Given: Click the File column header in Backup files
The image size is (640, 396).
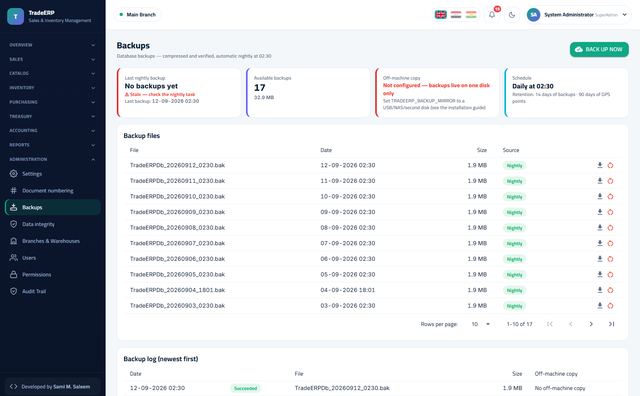Looking at the screenshot, I should tap(134, 150).
